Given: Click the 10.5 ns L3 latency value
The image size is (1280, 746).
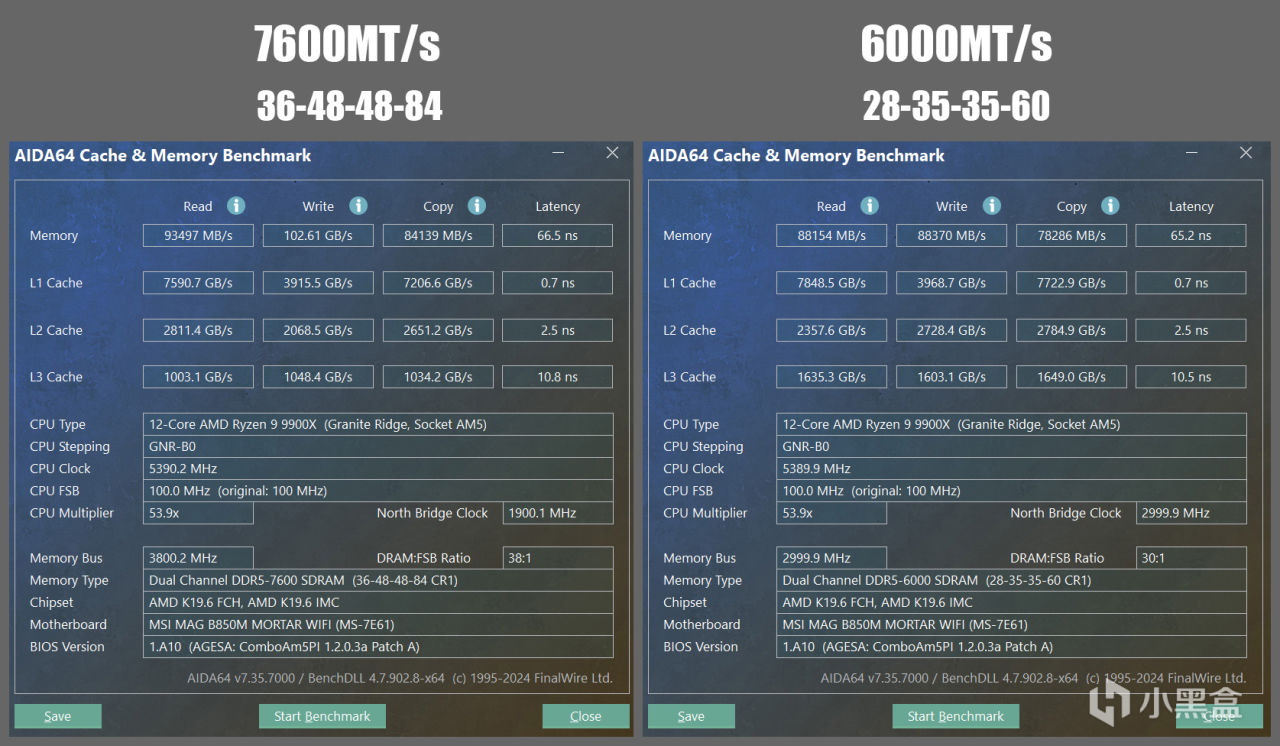Looking at the screenshot, I should coord(1191,377).
